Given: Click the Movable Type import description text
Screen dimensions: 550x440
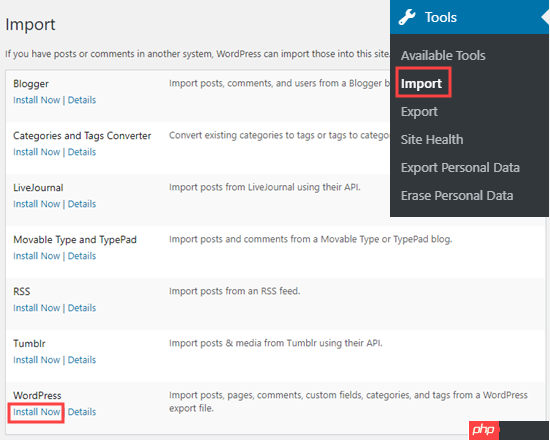Looking at the screenshot, I should pos(310,239).
